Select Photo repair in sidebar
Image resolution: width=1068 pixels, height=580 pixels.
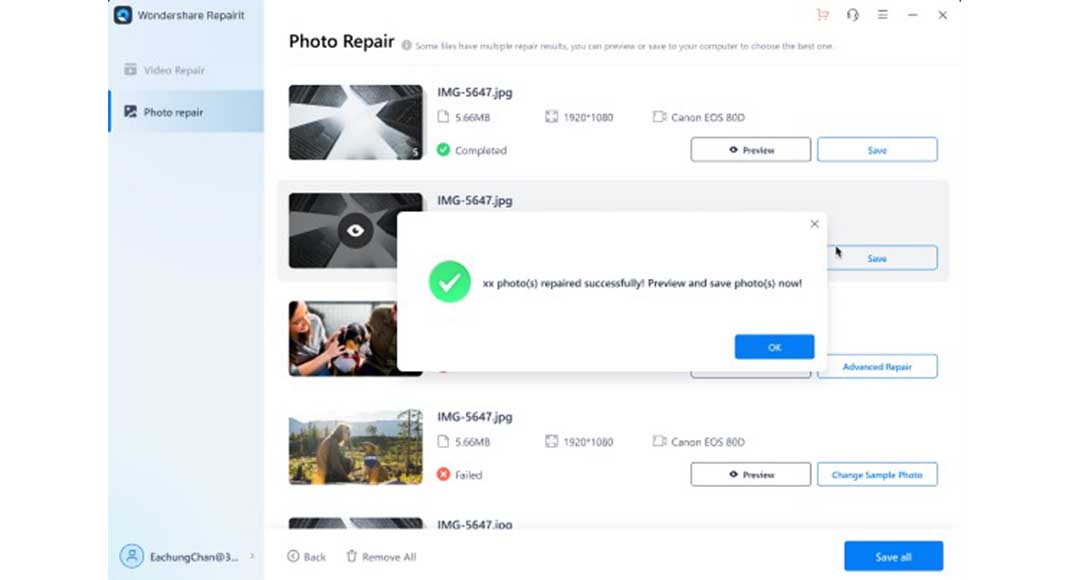pyautogui.click(x=186, y=112)
